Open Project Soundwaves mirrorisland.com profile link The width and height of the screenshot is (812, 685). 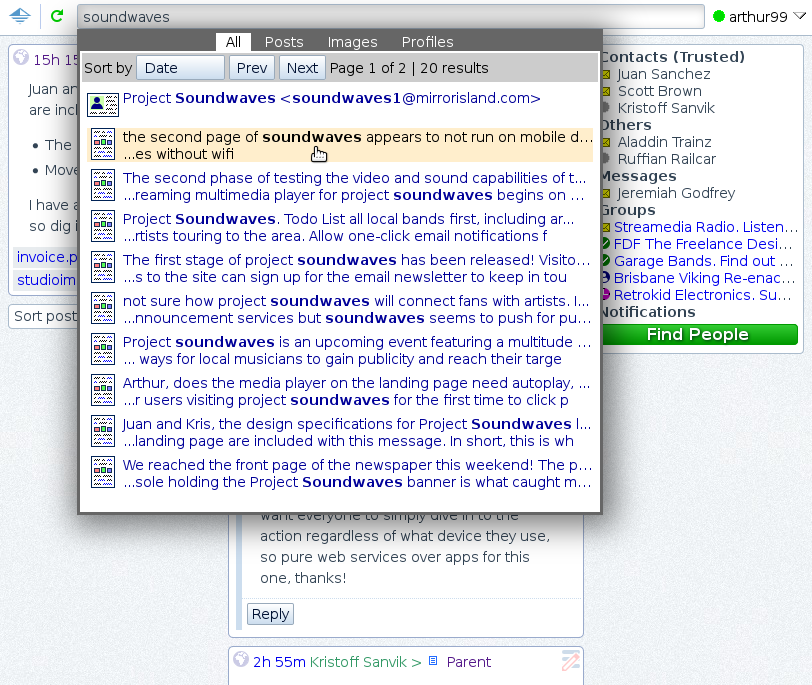(331, 98)
